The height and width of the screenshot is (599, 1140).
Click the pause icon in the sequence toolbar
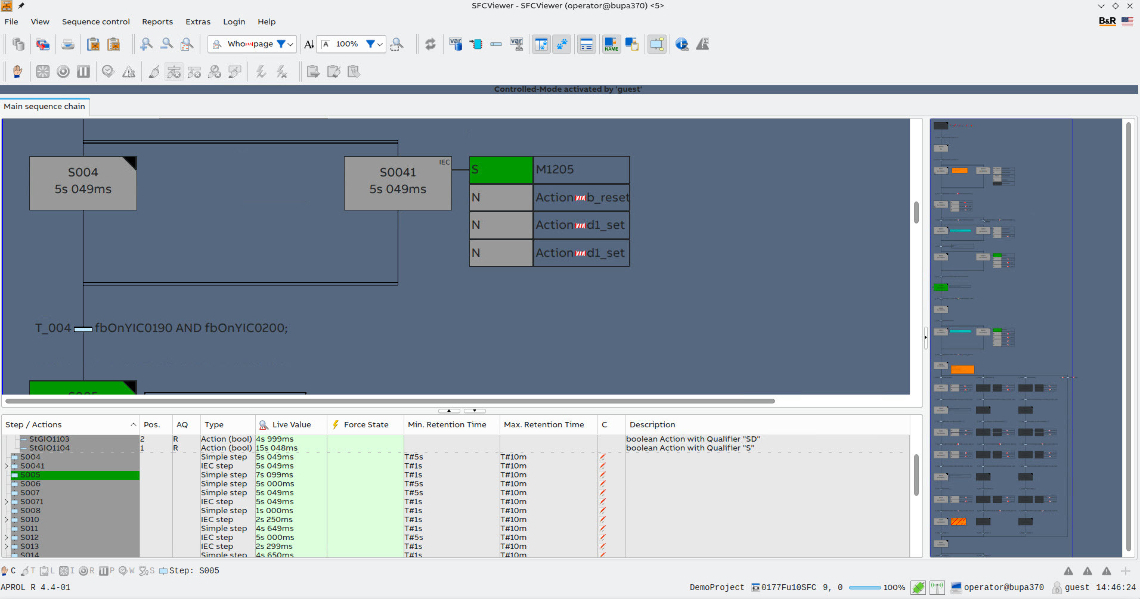click(x=83, y=71)
